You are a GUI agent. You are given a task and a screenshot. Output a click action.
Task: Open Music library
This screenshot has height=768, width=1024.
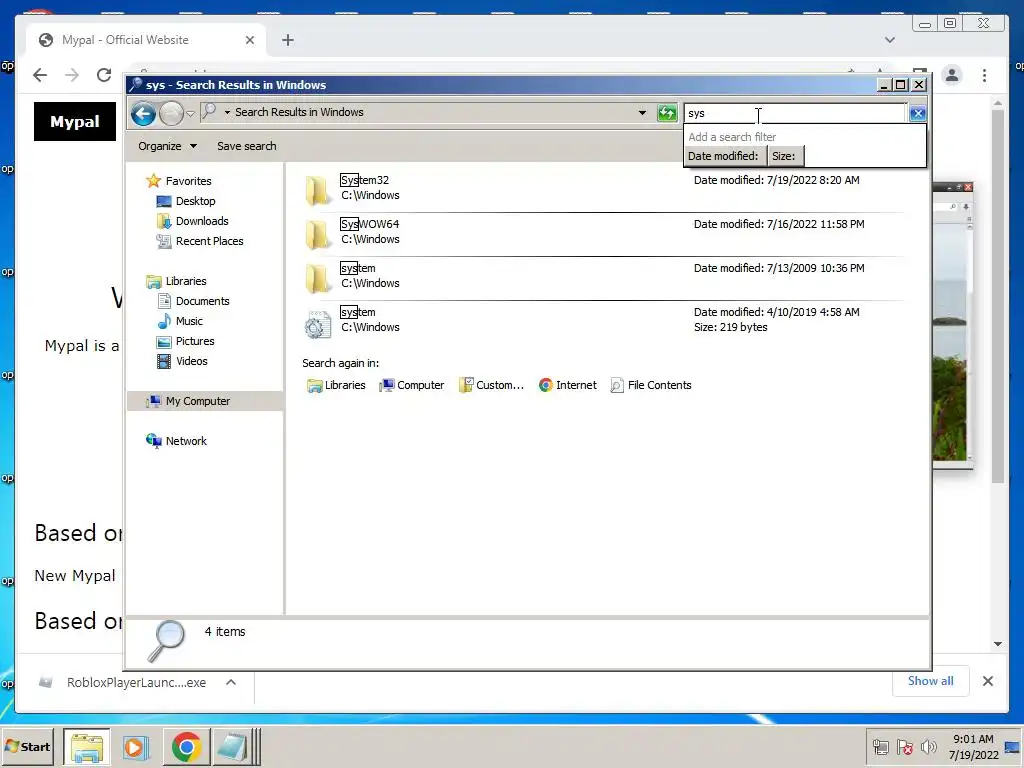point(180,321)
